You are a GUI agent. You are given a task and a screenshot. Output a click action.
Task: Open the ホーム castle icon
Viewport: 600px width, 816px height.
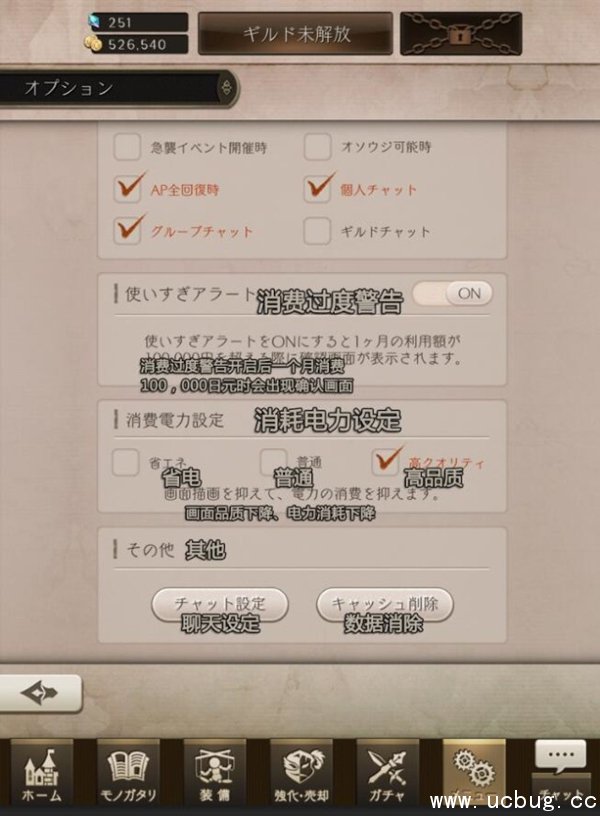point(42,773)
